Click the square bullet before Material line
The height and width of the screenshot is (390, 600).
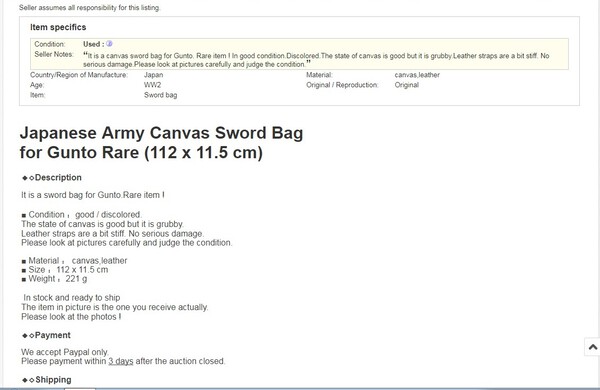(x=24, y=261)
